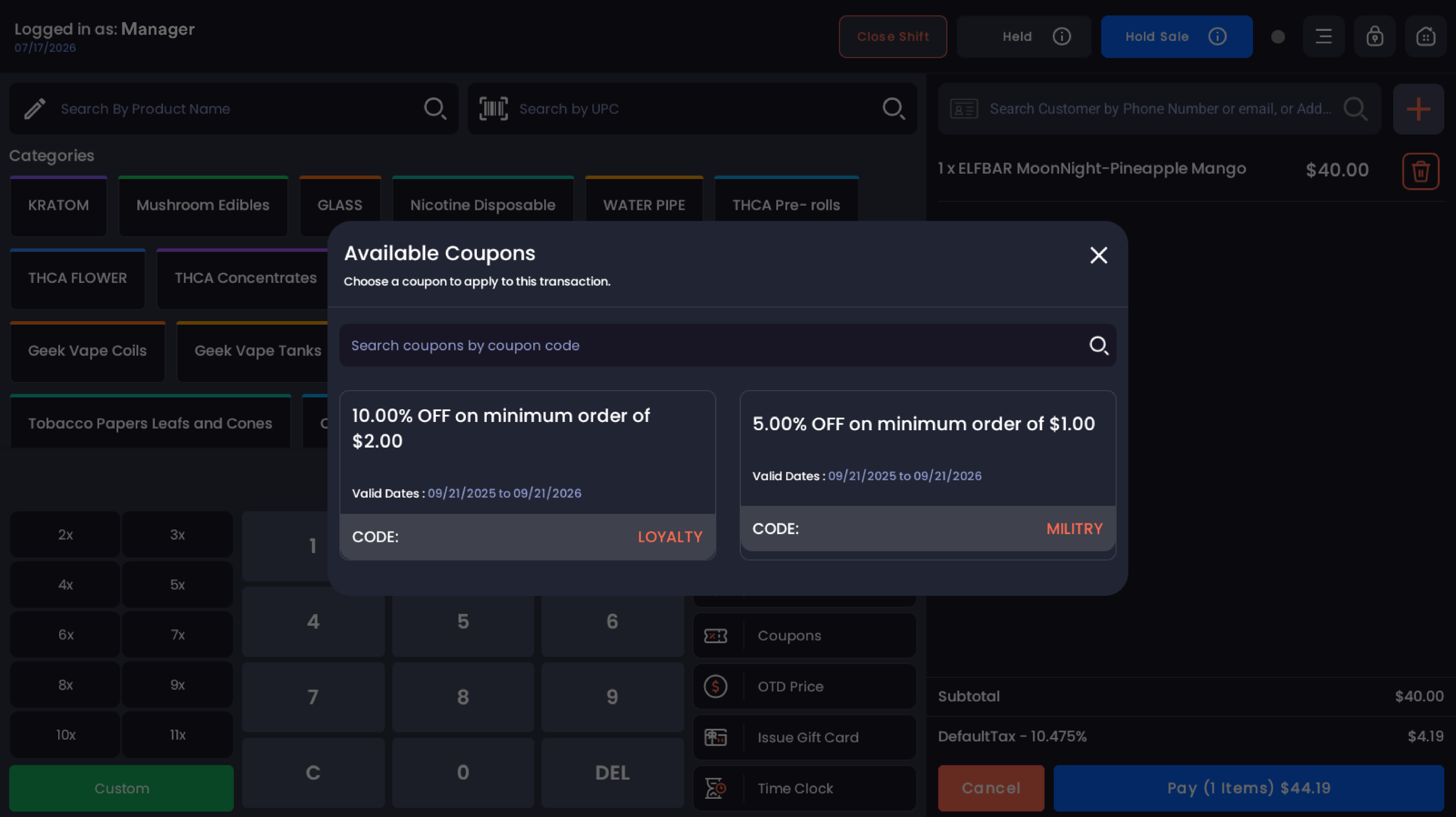This screenshot has height=817, width=1456.
Task: Click the lock screen icon
Action: (1375, 37)
